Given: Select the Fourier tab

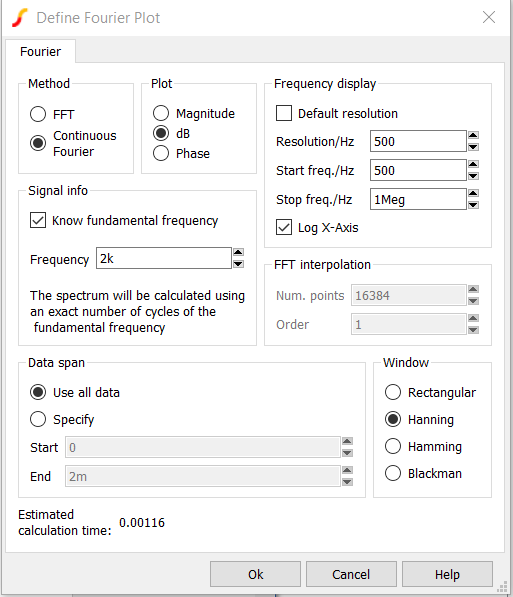Looking at the screenshot, I should pos(40,51).
